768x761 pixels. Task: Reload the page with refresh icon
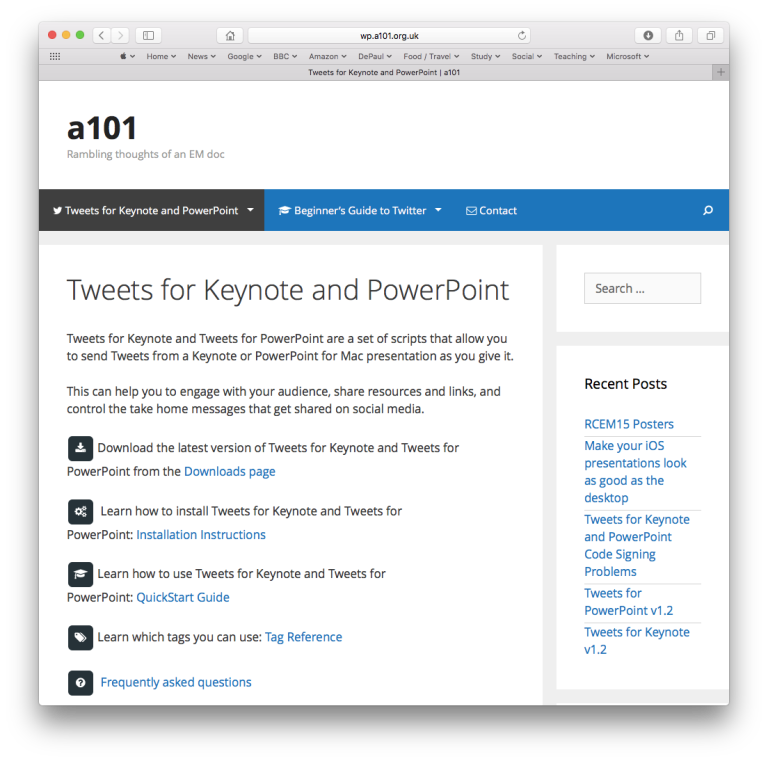(522, 36)
